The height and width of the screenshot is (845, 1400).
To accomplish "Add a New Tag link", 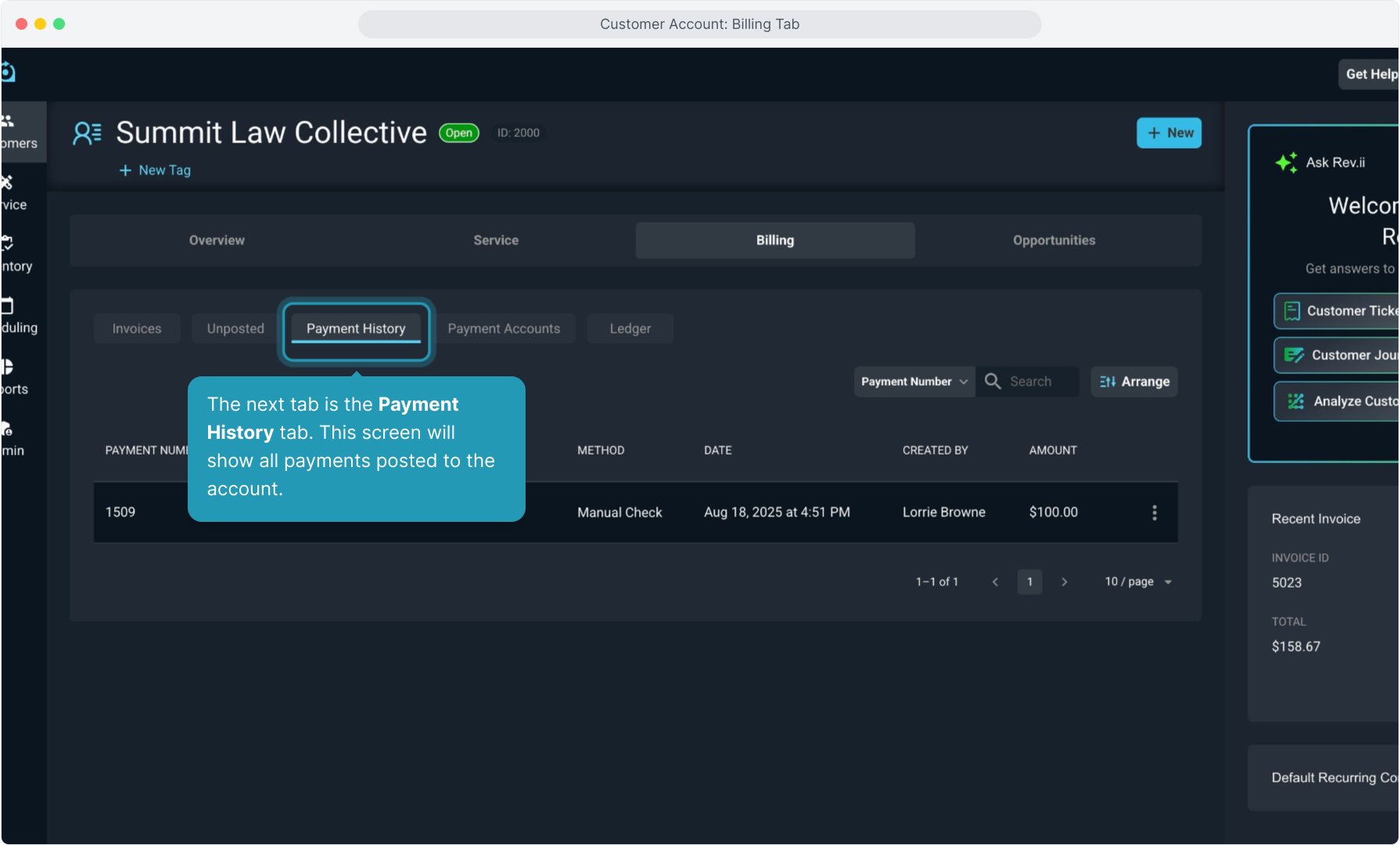I will 155,171.
